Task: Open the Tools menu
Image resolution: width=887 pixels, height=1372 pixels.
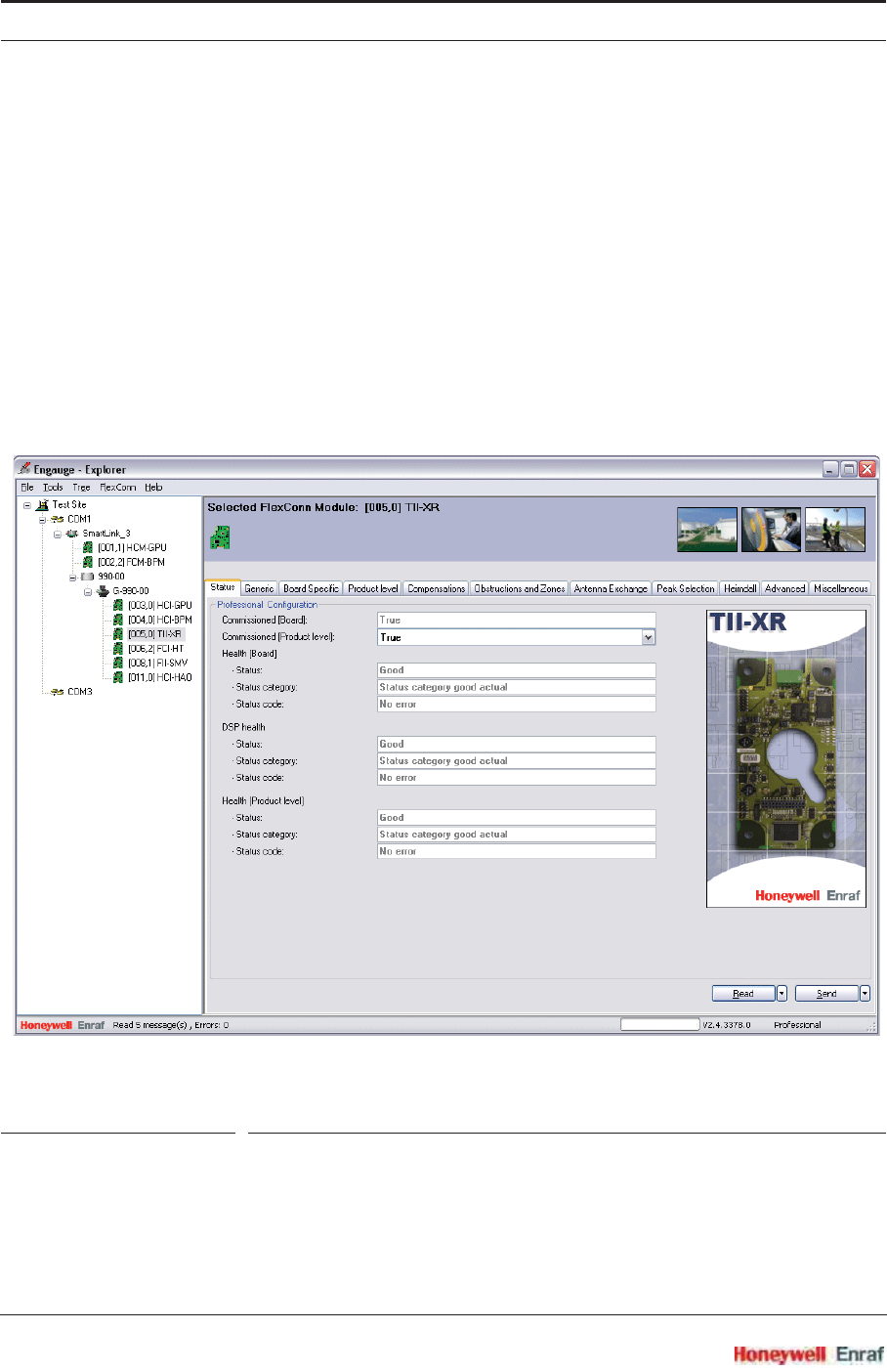Action: coord(53,487)
